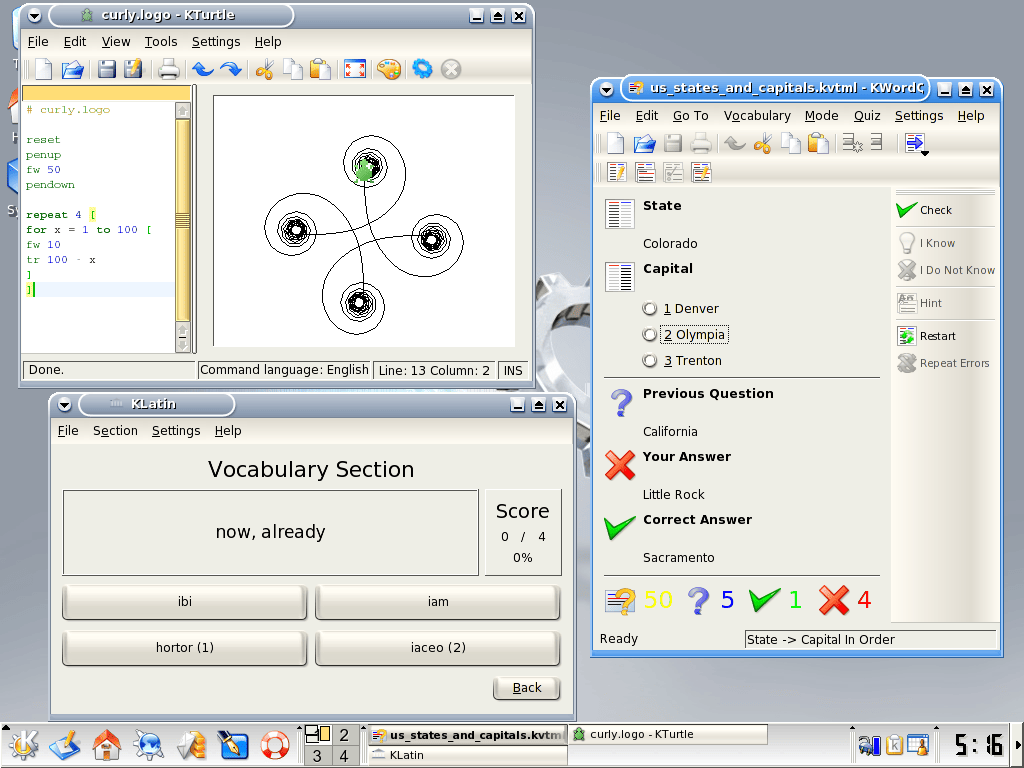The width and height of the screenshot is (1024, 768).
Task: Switch to virtual desktop 4 in pager
Action: tap(344, 756)
